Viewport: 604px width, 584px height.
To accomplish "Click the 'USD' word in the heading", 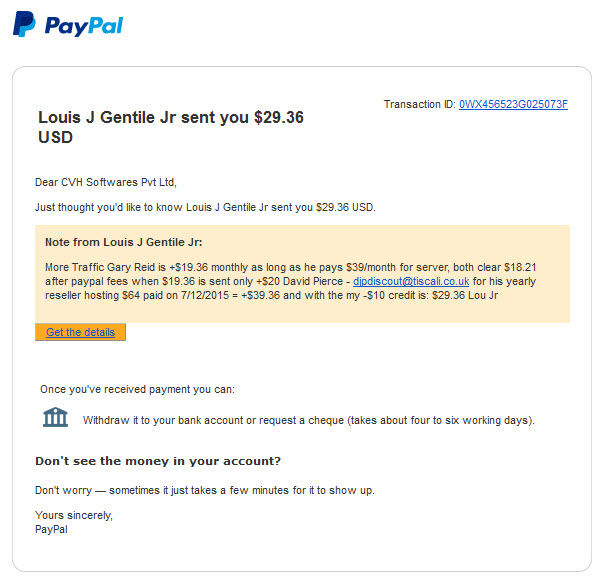I will 55,137.
